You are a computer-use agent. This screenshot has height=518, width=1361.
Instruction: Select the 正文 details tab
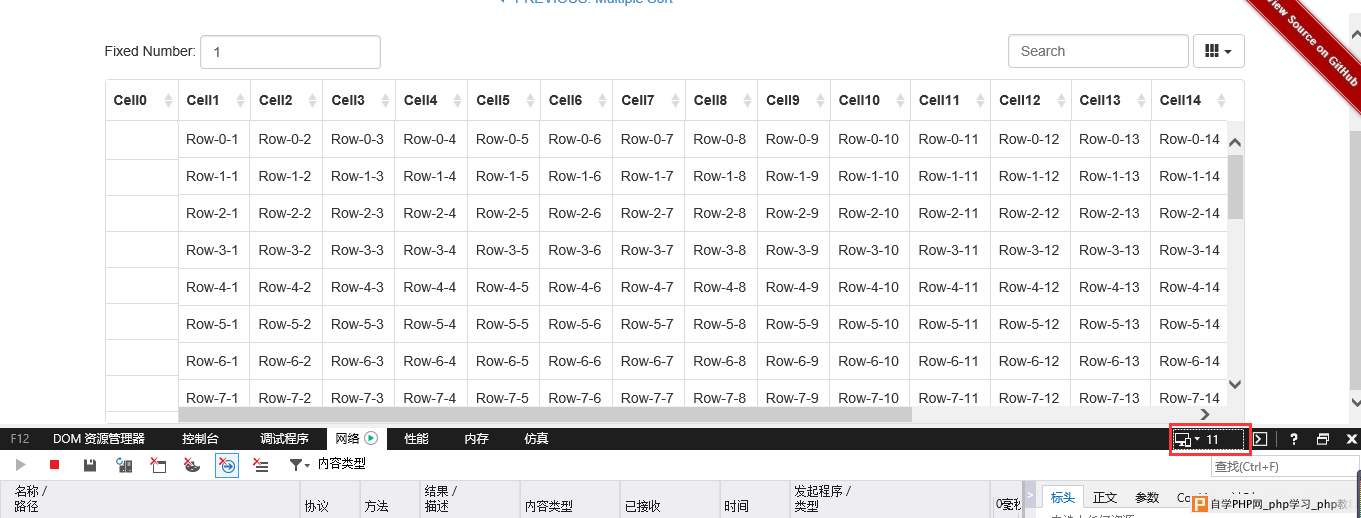pyautogui.click(x=1105, y=498)
